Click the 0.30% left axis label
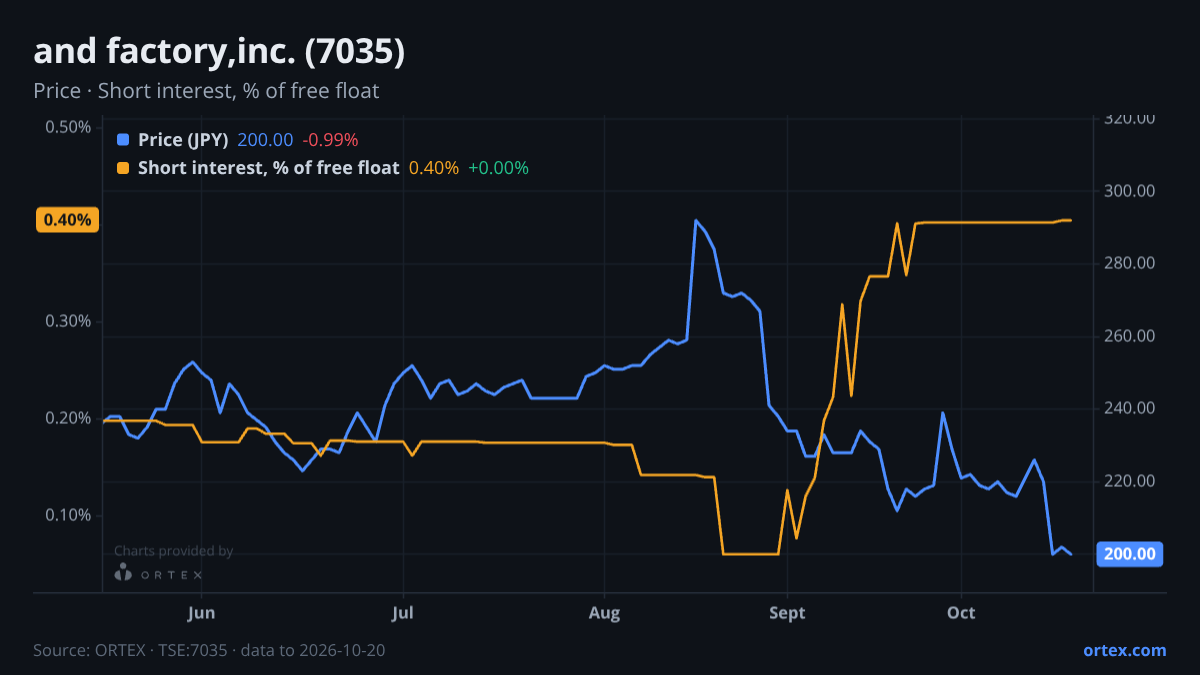Viewport: 1200px width, 675px height. 68,321
